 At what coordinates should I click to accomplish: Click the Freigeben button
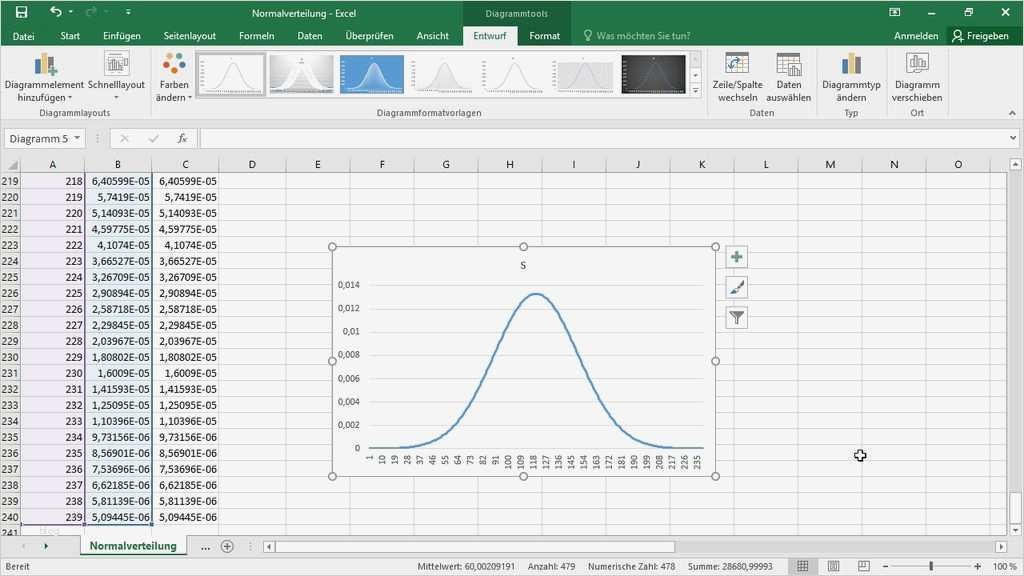coord(980,36)
